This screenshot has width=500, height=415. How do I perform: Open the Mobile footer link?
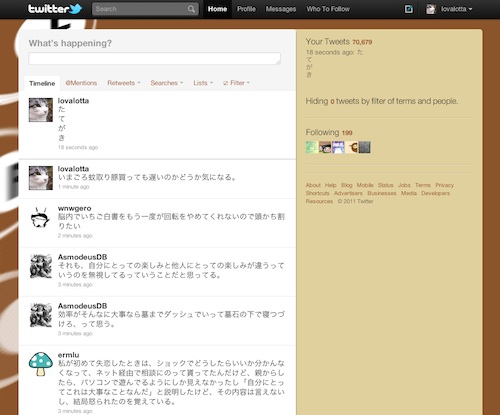tap(365, 185)
